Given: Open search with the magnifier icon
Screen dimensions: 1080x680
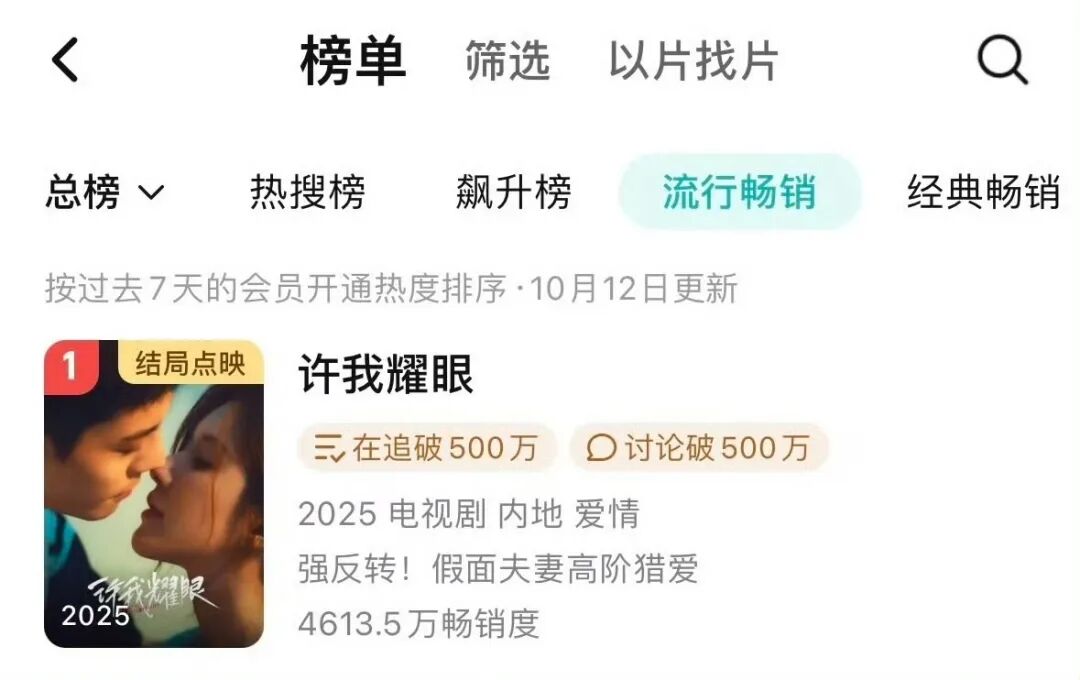Looking at the screenshot, I should [1002, 60].
